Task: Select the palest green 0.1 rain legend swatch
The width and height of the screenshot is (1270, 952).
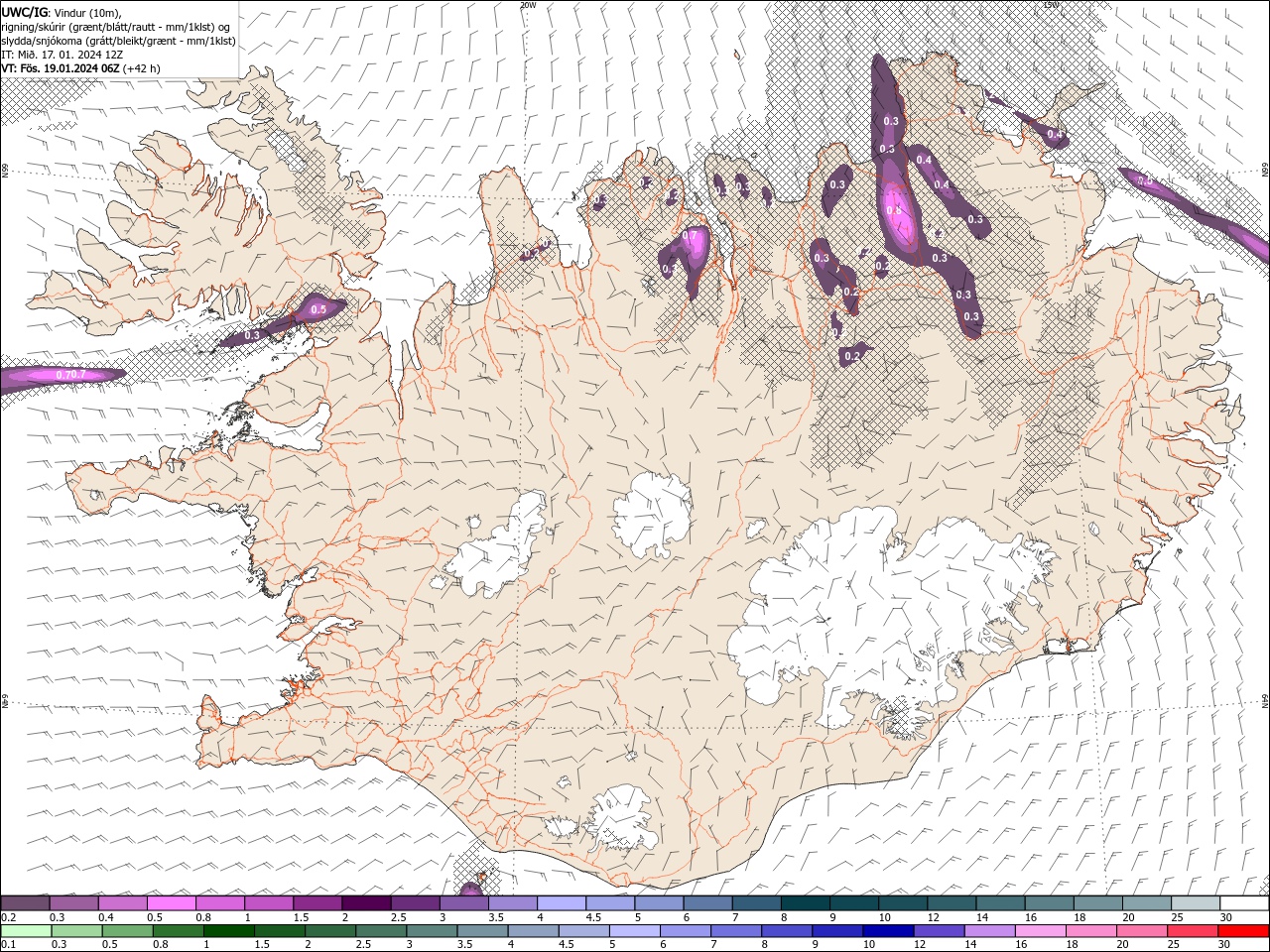Action: [x=25, y=931]
